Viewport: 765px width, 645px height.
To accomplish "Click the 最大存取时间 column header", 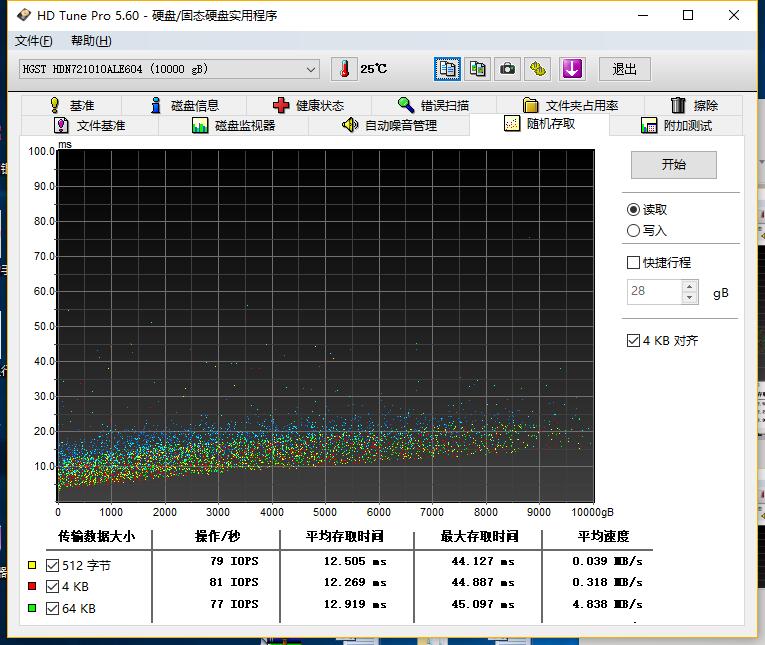I will click(479, 536).
